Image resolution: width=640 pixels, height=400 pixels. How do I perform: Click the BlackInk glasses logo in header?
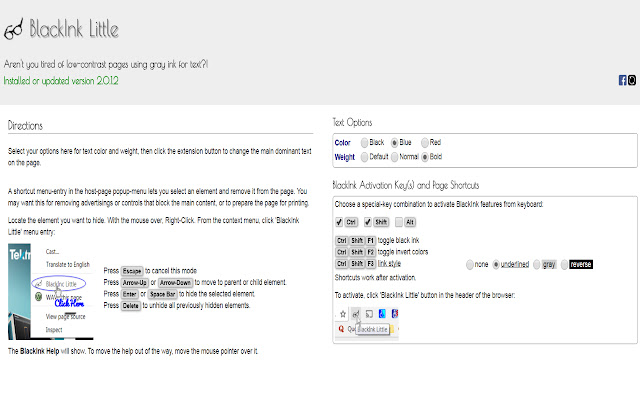(13, 29)
